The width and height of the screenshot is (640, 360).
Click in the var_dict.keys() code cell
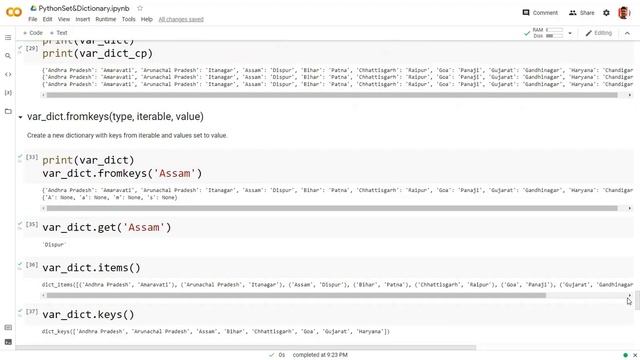88,315
